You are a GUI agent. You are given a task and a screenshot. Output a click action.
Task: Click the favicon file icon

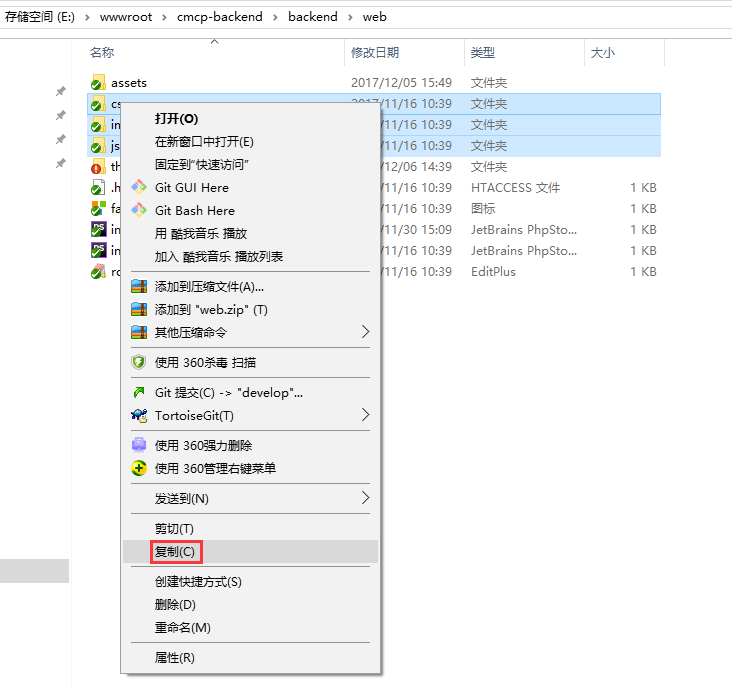click(x=98, y=209)
